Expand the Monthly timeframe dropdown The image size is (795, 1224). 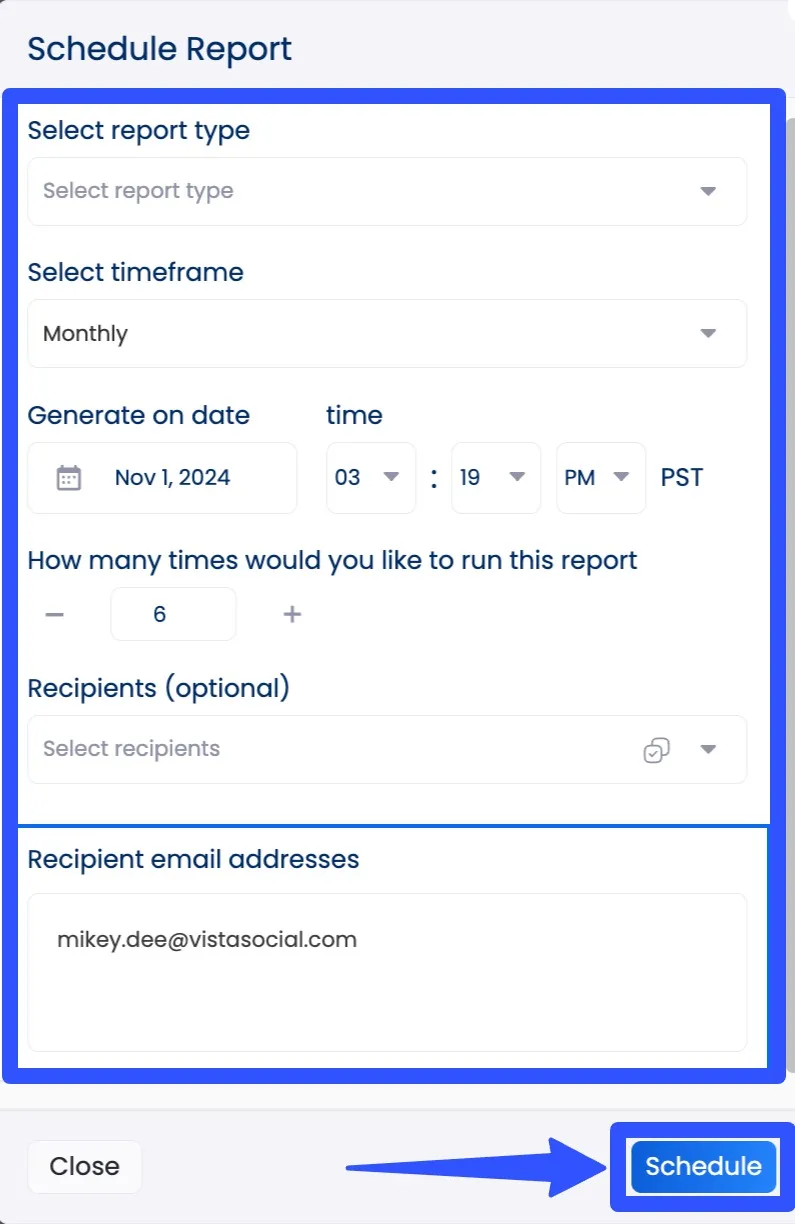point(386,333)
